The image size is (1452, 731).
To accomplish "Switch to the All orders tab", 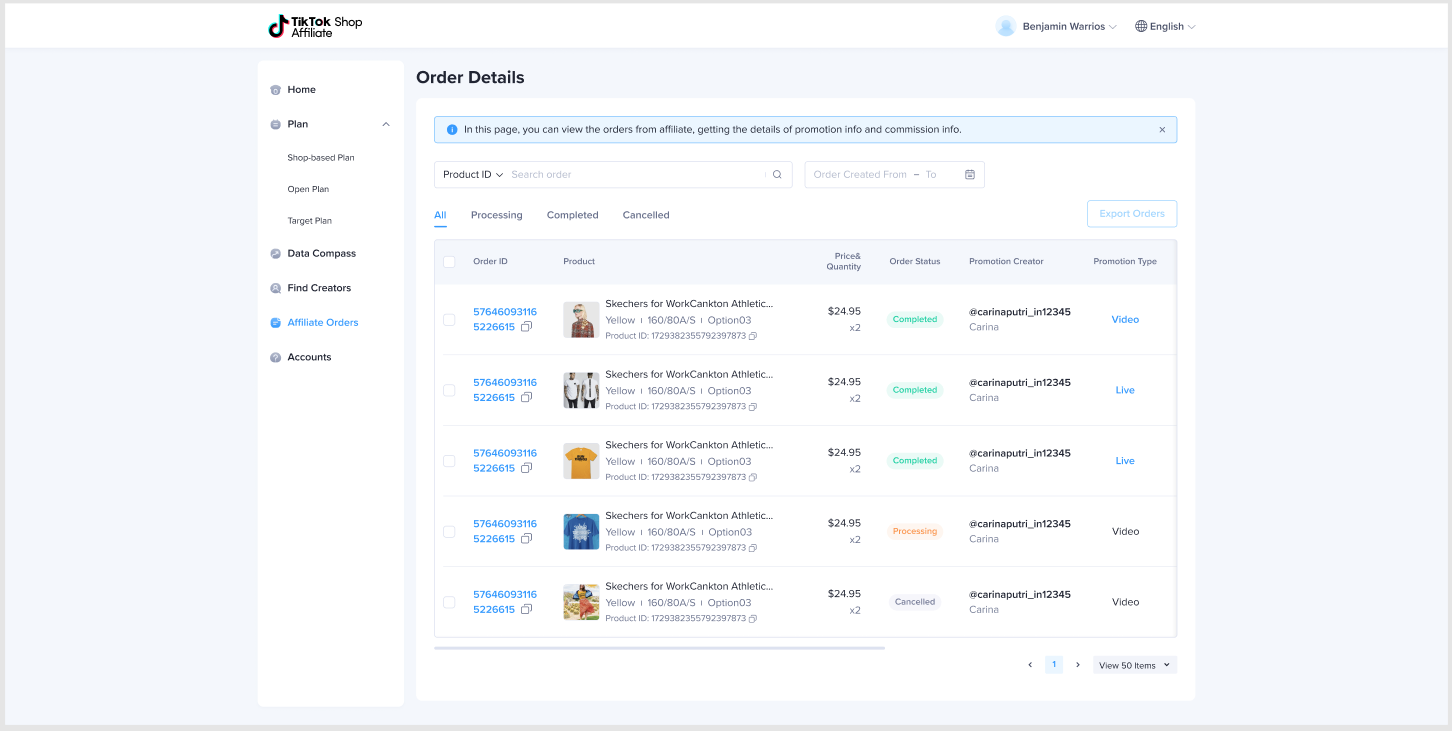I will [440, 216].
